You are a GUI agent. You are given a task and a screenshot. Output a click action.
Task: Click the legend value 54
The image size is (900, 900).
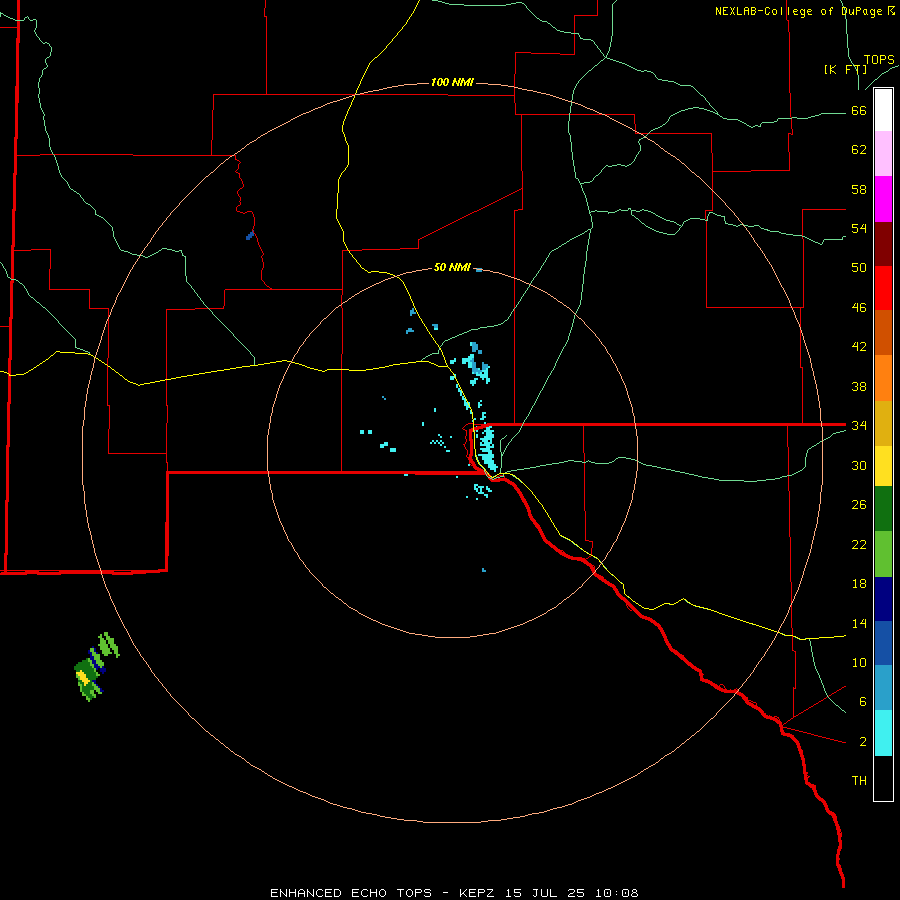coord(859,228)
